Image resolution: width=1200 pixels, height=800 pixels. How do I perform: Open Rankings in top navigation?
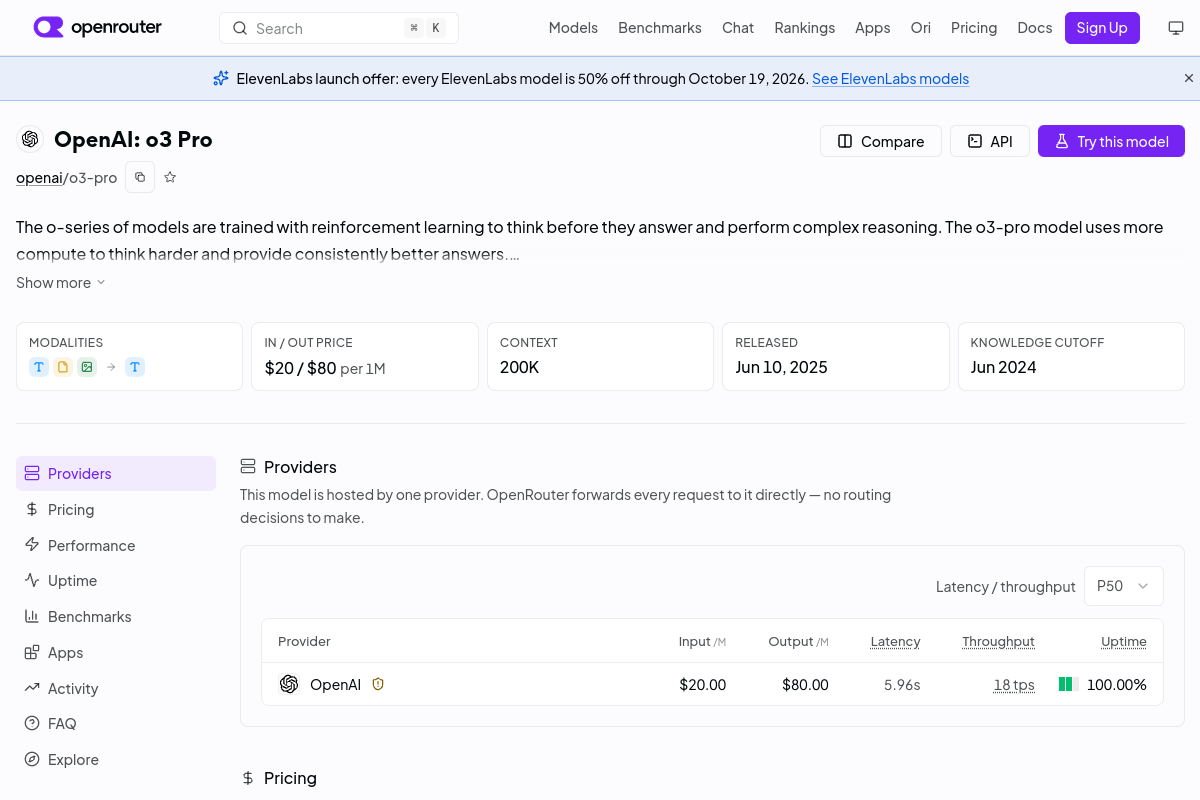[804, 28]
